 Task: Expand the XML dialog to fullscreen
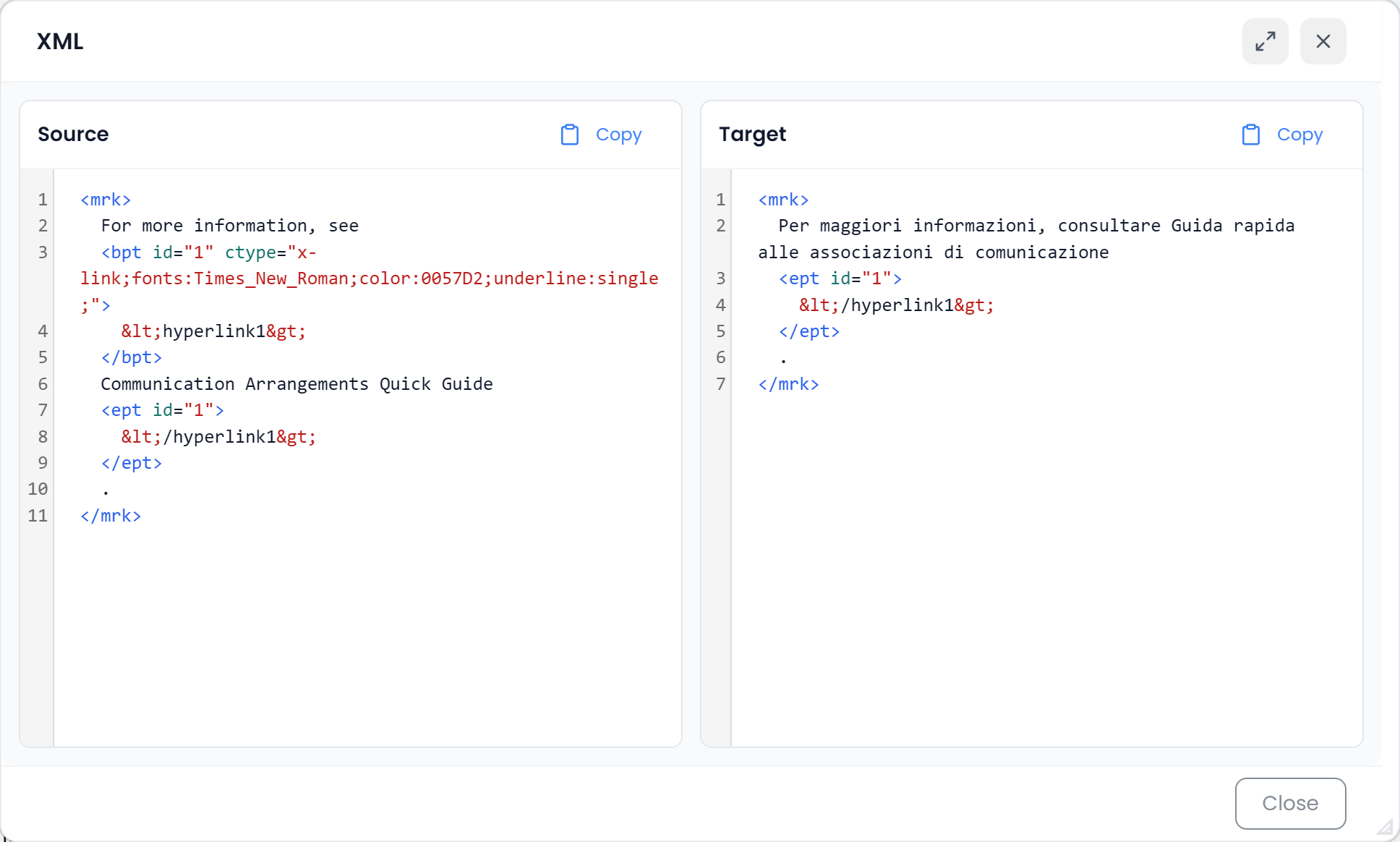[1265, 41]
